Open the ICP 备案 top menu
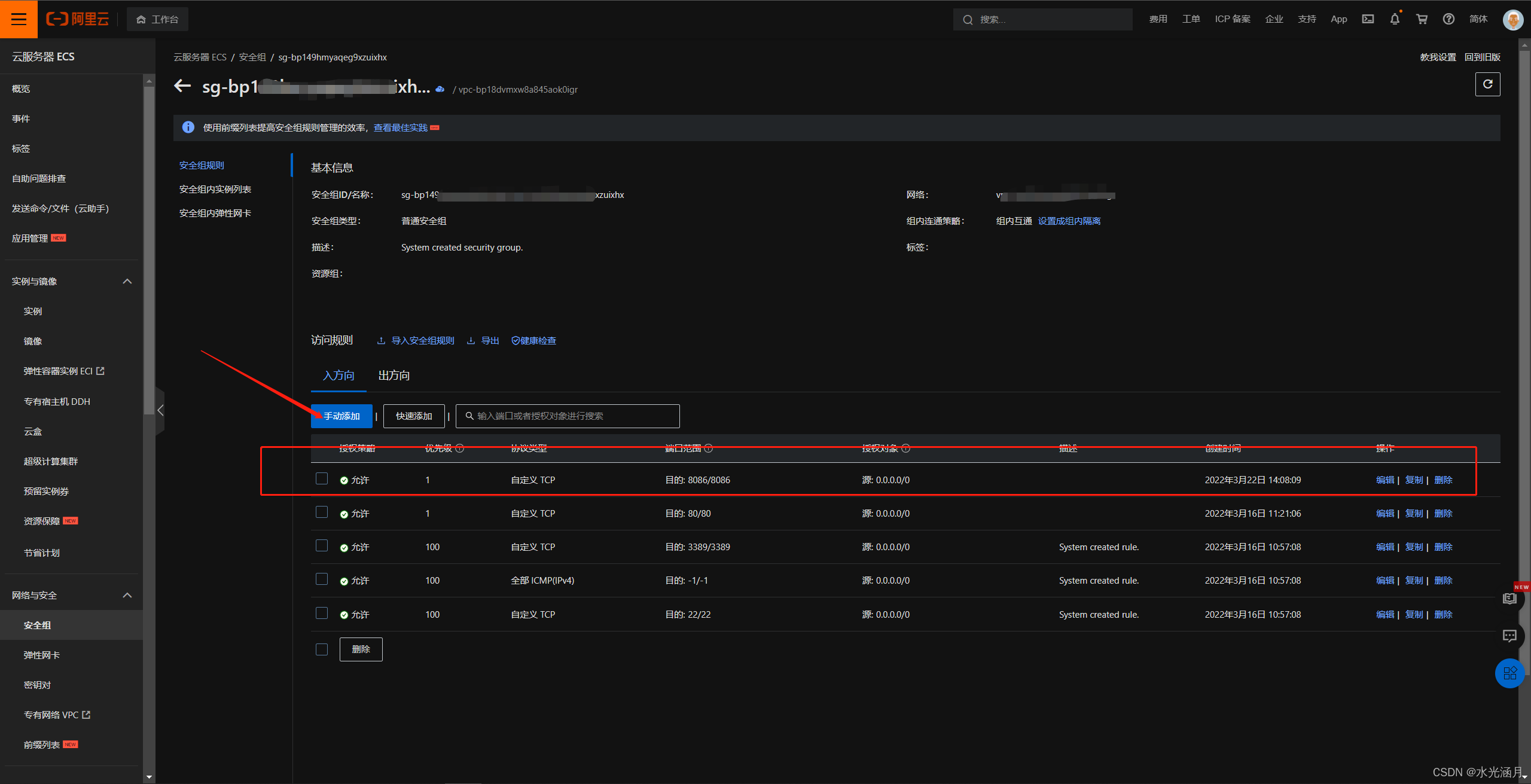Viewport: 1531px width, 784px height. point(1233,19)
